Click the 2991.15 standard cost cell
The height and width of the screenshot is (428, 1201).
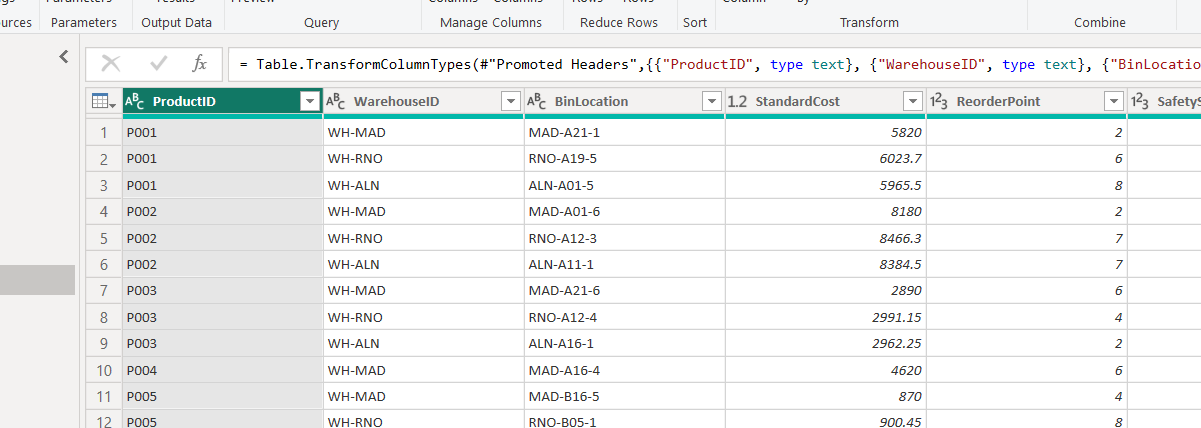(x=825, y=317)
